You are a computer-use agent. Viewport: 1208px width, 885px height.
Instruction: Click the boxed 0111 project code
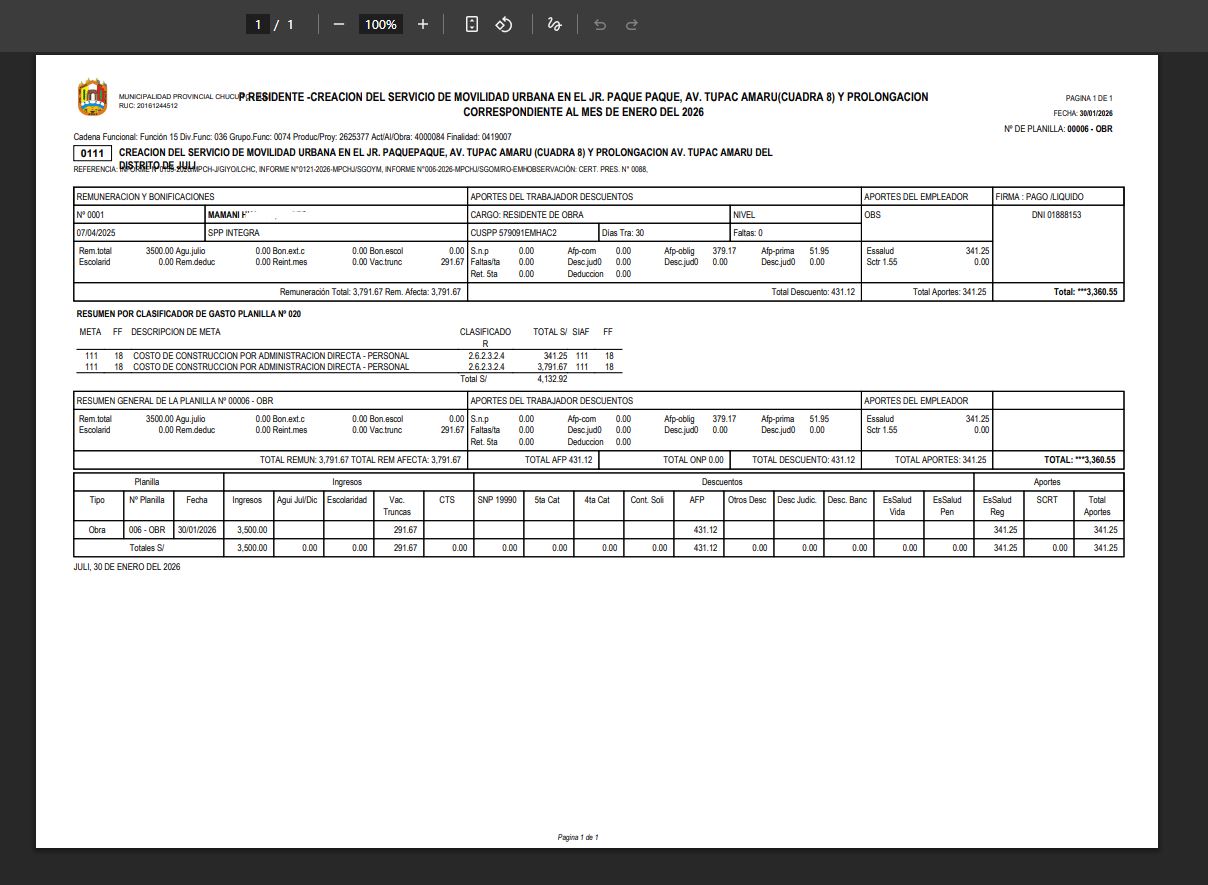click(92, 153)
